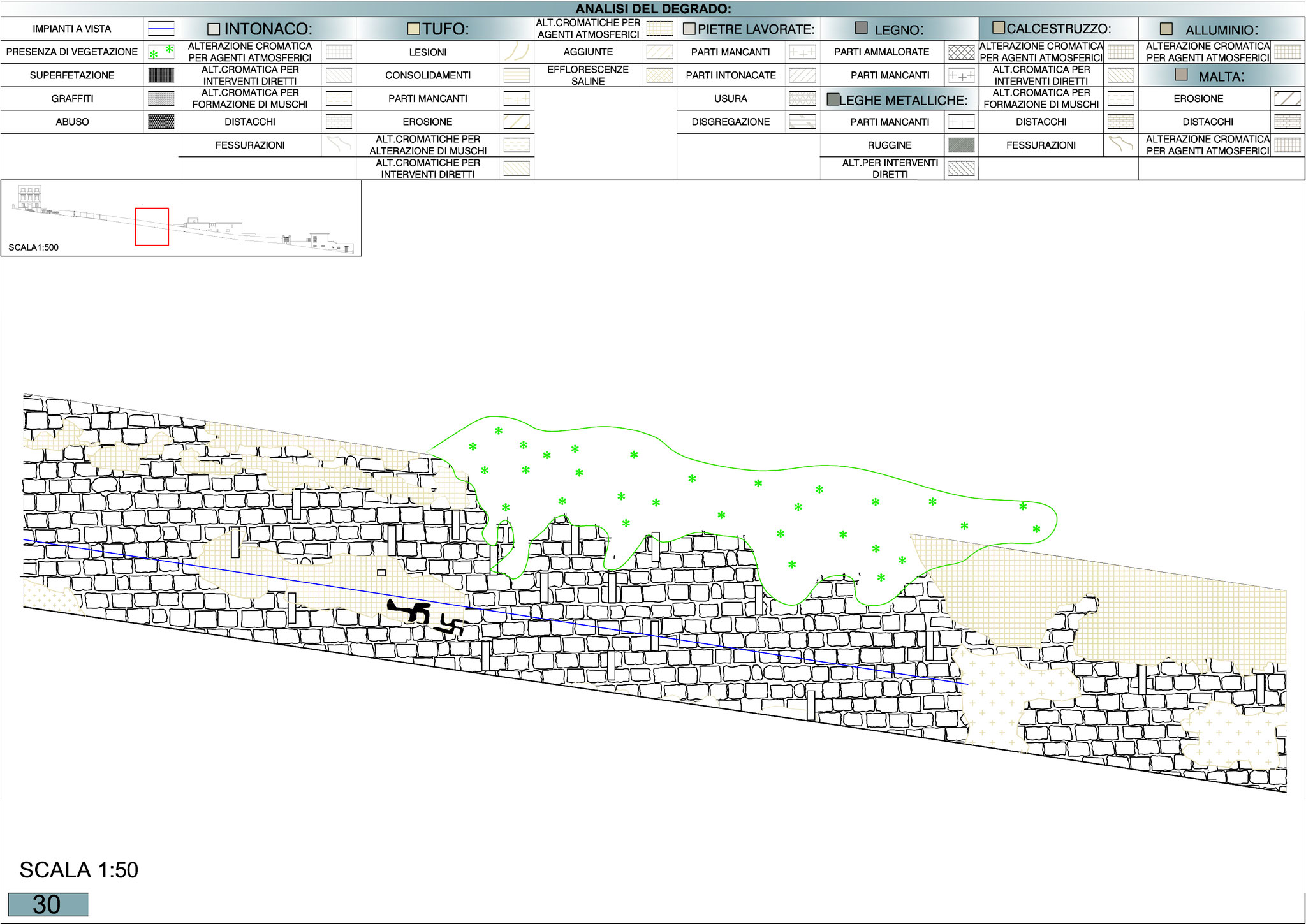Click the dark Abuso pattern swatch
Image resolution: width=1306 pixels, height=924 pixels.
pyautogui.click(x=161, y=122)
